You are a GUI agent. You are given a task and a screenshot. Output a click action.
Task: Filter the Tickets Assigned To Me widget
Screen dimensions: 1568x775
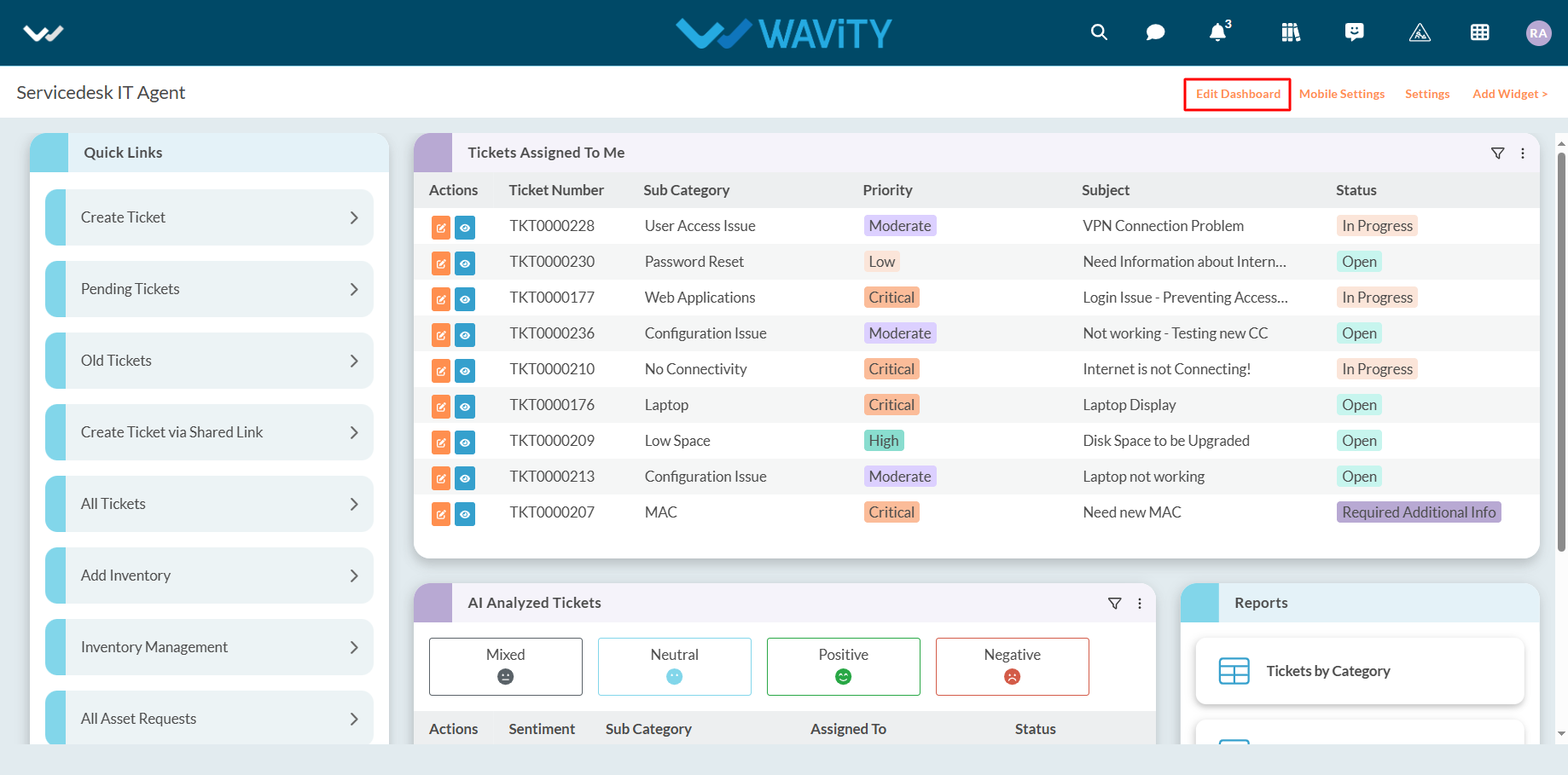(x=1497, y=153)
